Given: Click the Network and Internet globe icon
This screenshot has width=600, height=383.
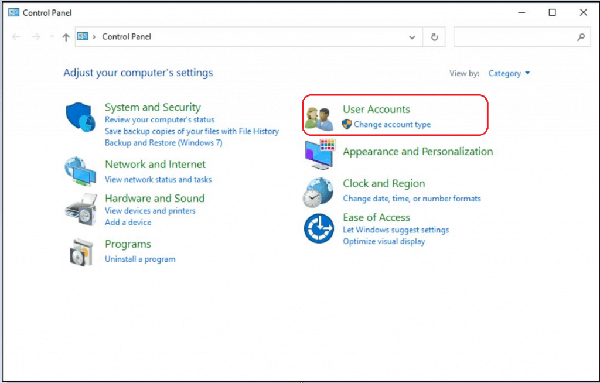Looking at the screenshot, I should 80,171.
